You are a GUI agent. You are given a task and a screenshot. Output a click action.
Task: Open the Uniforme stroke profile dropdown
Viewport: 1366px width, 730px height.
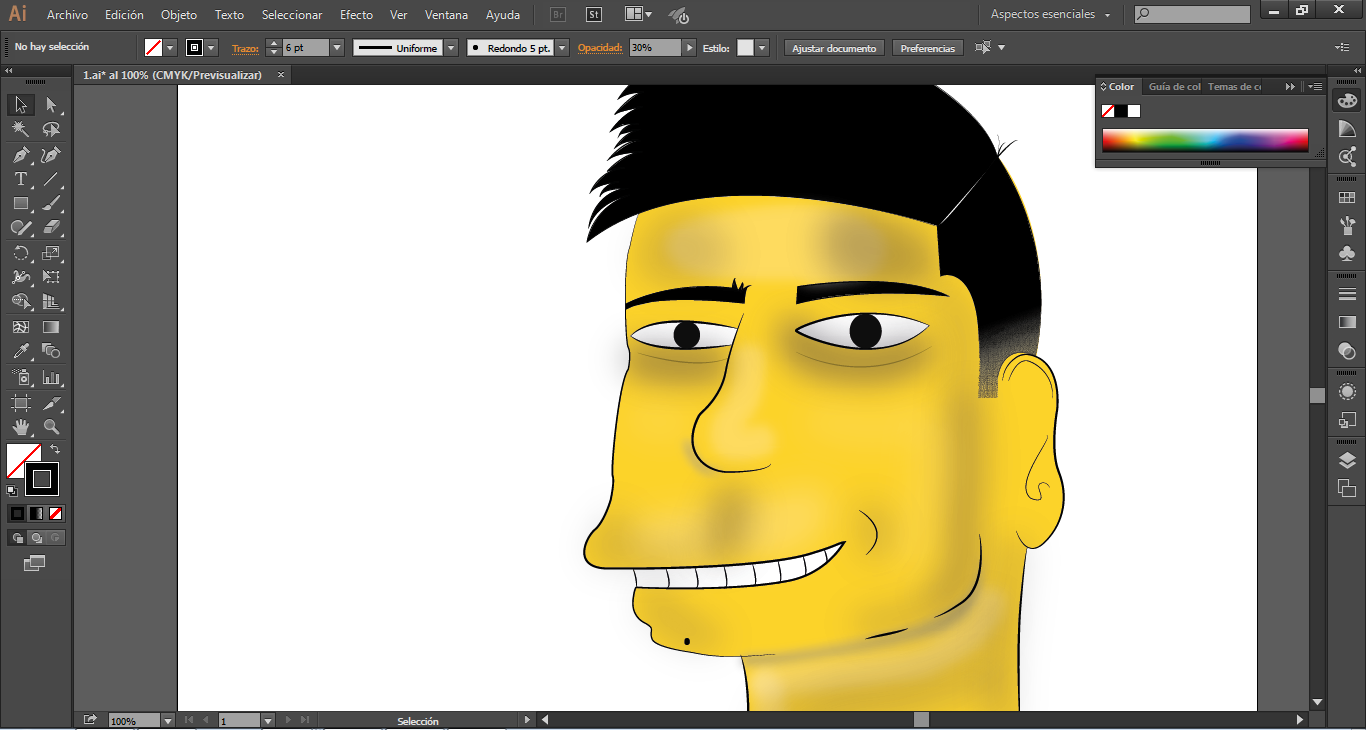point(451,48)
